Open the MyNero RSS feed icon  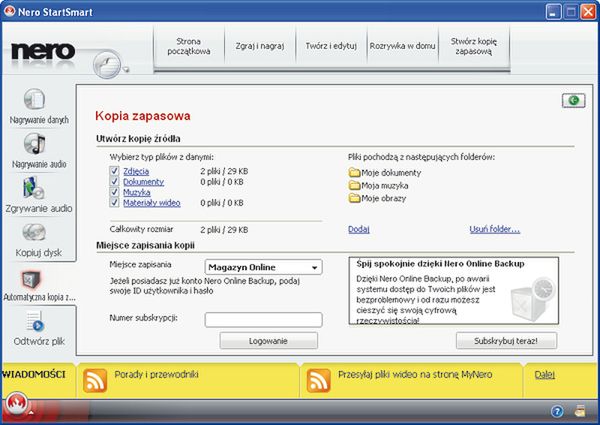(318, 380)
